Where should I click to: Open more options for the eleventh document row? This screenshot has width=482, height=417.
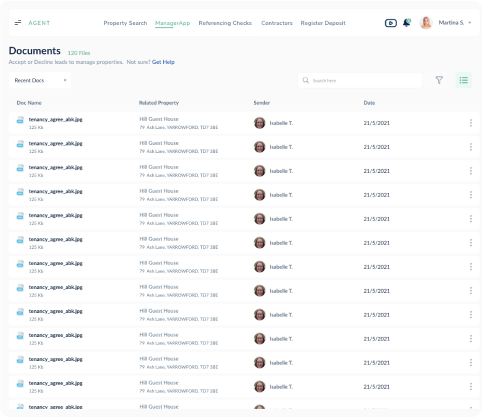[471, 363]
